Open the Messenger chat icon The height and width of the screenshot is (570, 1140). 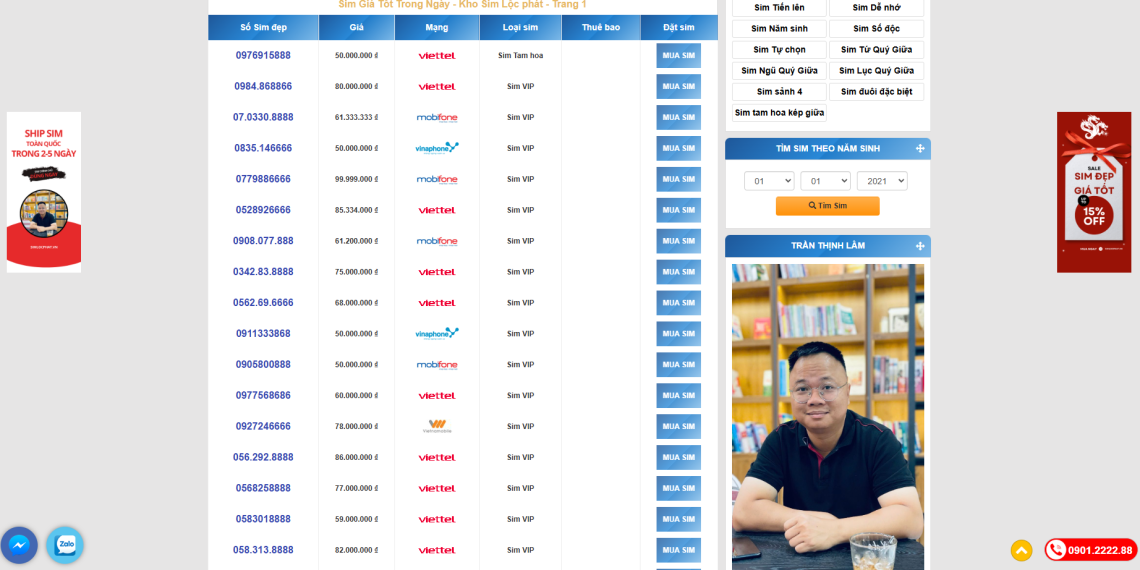coord(19,545)
